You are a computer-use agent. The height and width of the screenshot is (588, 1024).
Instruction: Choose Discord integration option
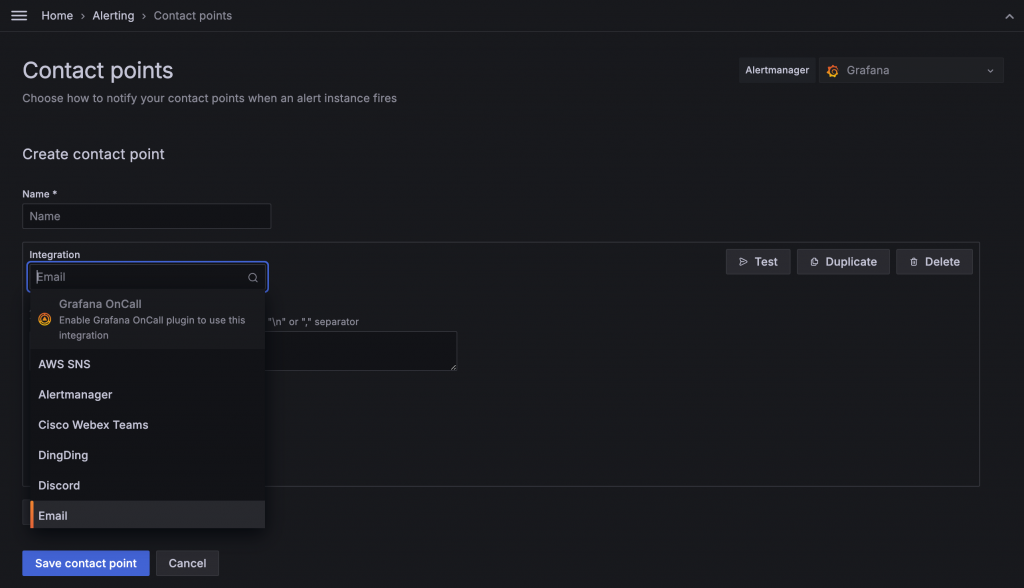[x=148, y=485]
